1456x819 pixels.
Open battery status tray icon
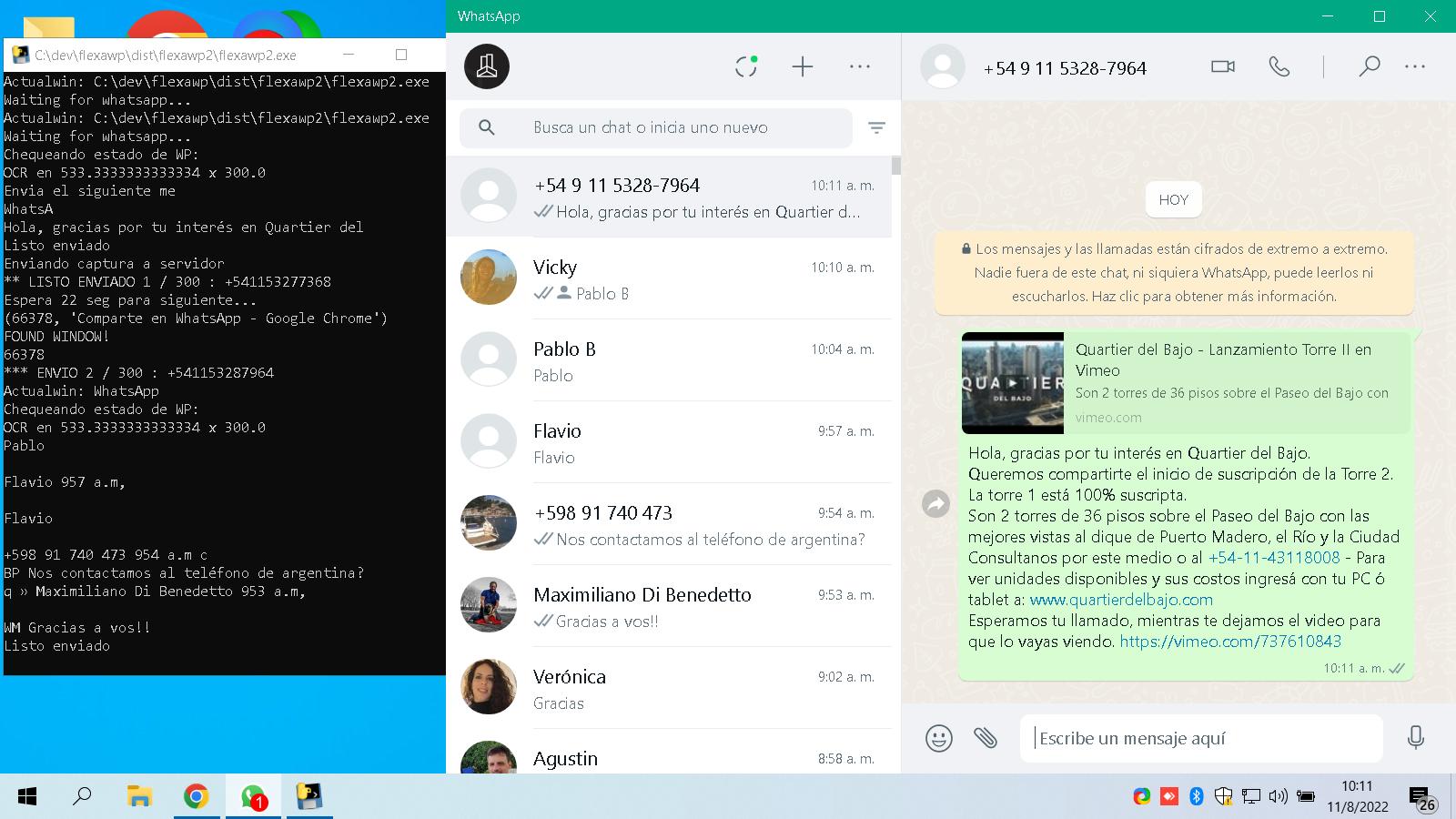pyautogui.click(x=1306, y=797)
